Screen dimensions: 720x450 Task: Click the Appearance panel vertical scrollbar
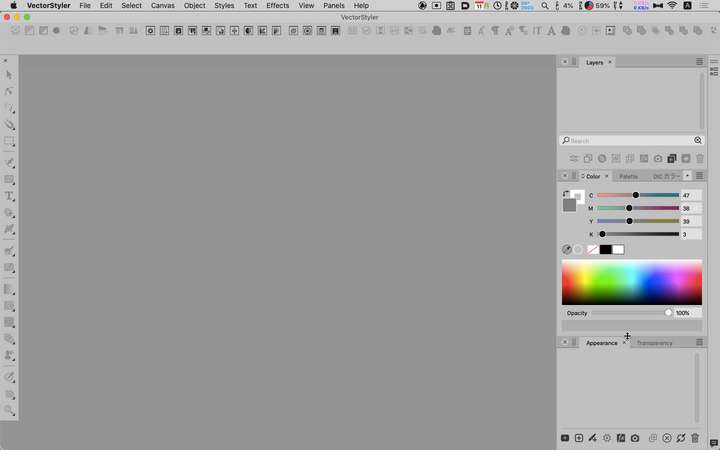point(697,388)
